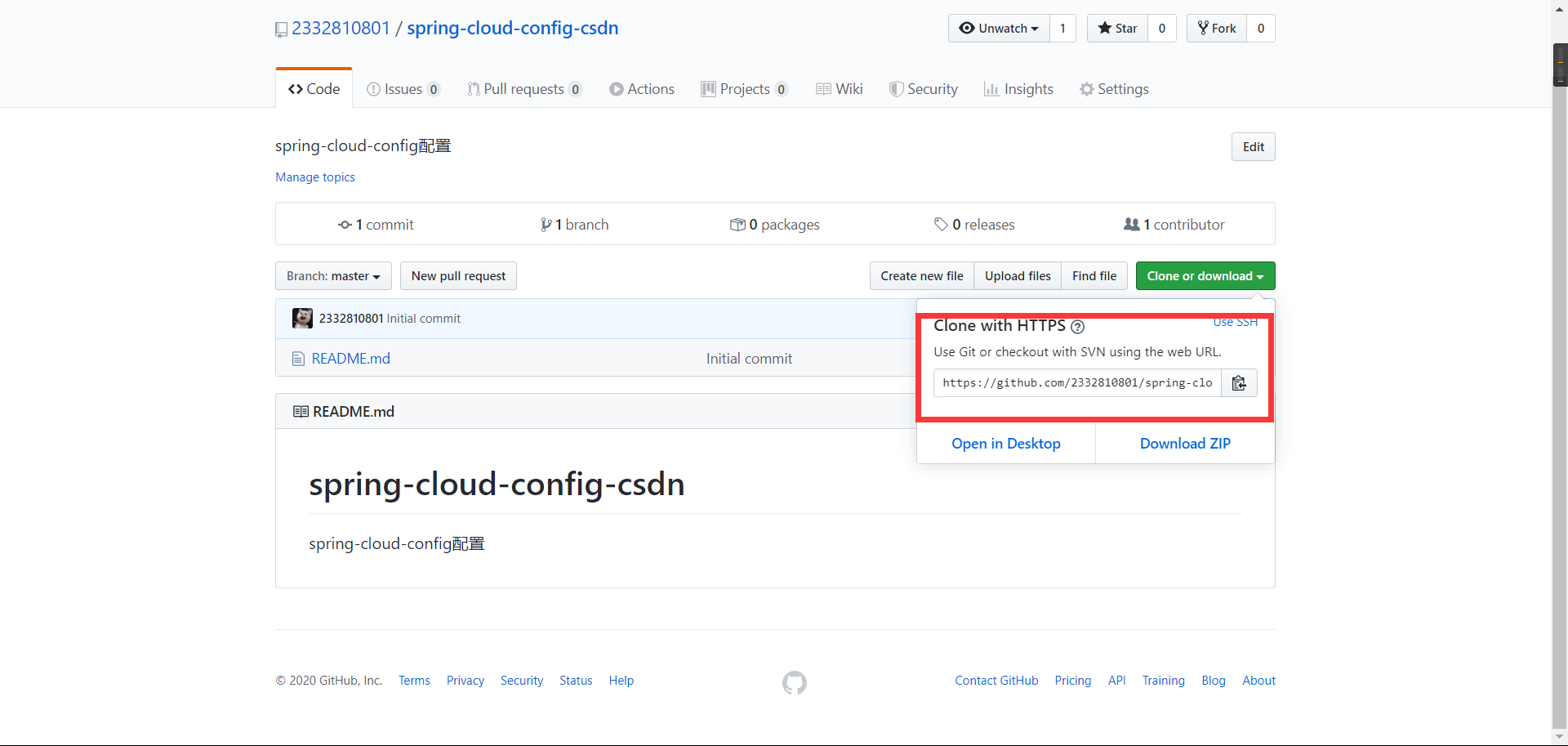Open the Projects tab

click(744, 89)
